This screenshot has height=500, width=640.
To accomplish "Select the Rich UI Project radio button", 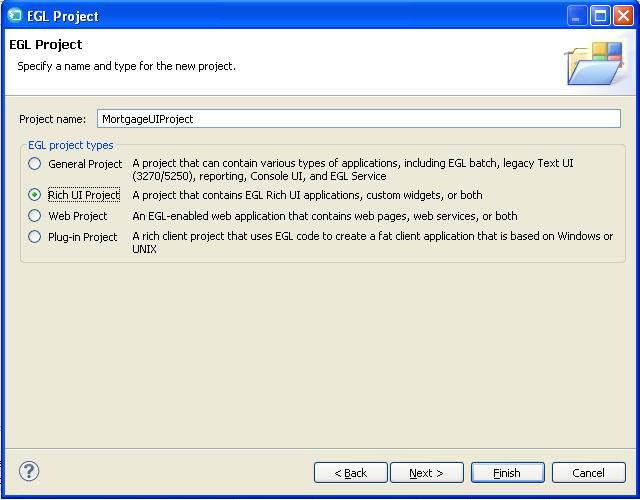I will tap(35, 195).
